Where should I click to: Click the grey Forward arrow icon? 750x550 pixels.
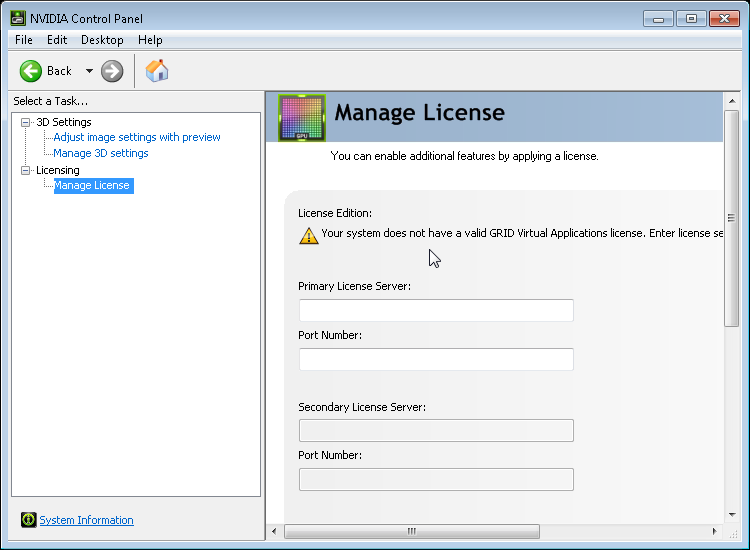coord(112,71)
